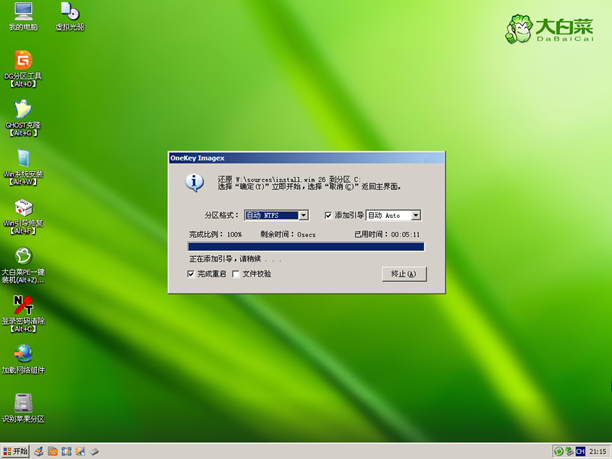Screen dimensions: 612x459
Task: Click the 终止(A) abort button
Action: [404, 273]
